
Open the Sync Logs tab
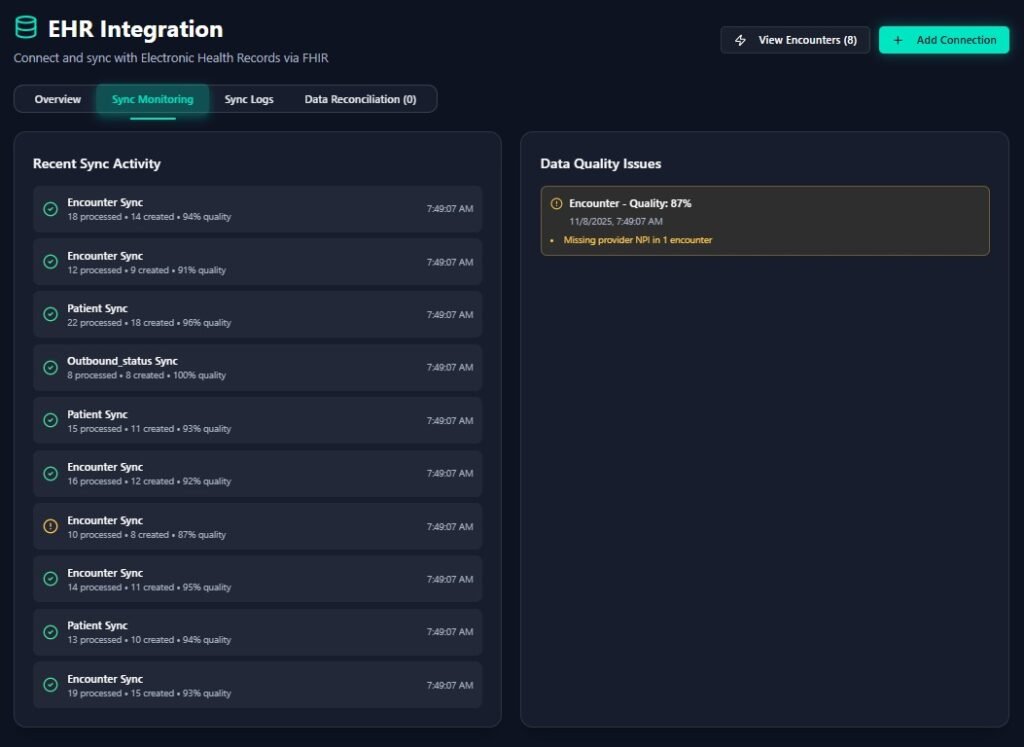[x=249, y=99]
